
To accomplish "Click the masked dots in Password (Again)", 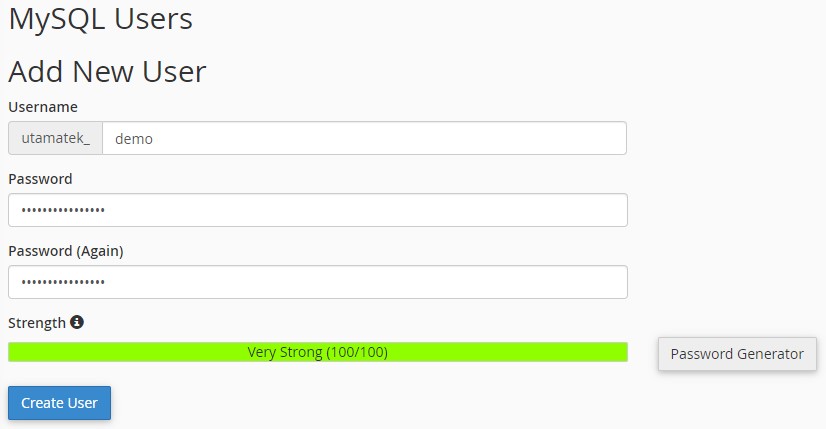I will pos(63,282).
